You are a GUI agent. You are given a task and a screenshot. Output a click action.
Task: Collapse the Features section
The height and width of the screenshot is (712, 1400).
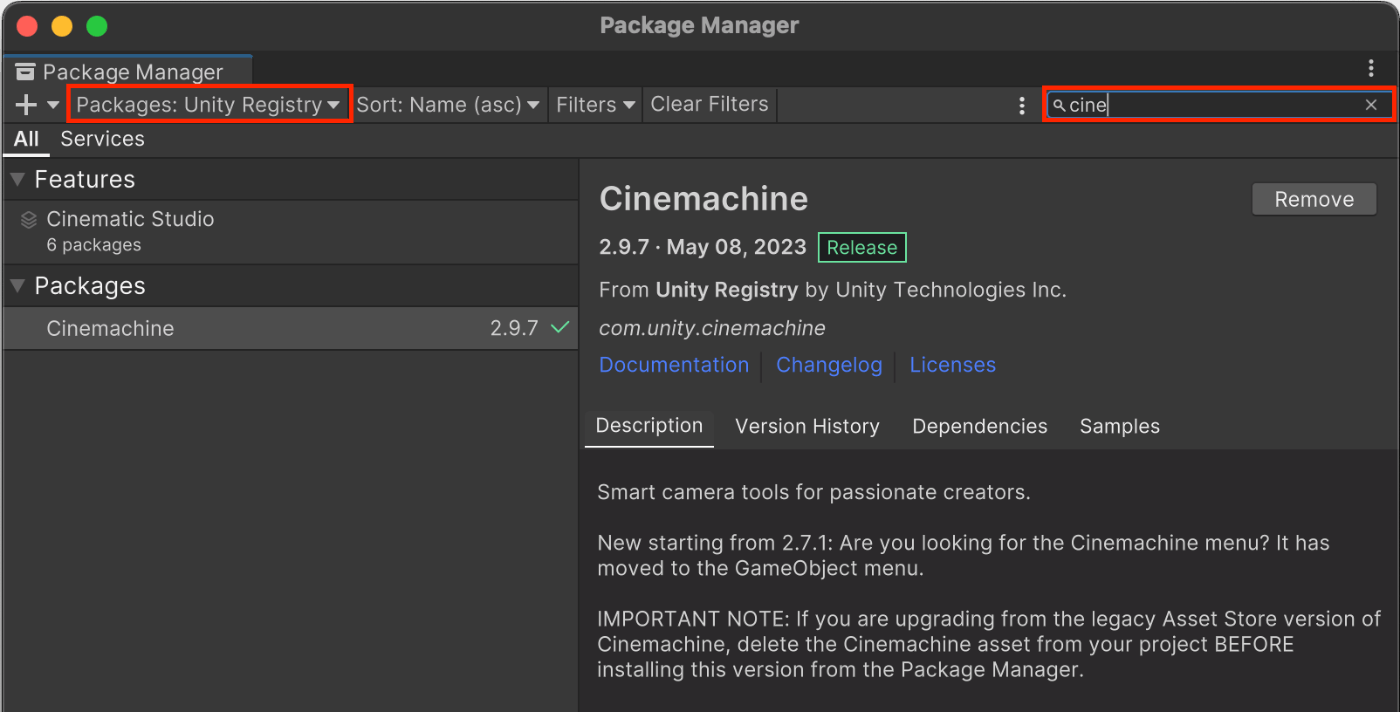[17, 180]
